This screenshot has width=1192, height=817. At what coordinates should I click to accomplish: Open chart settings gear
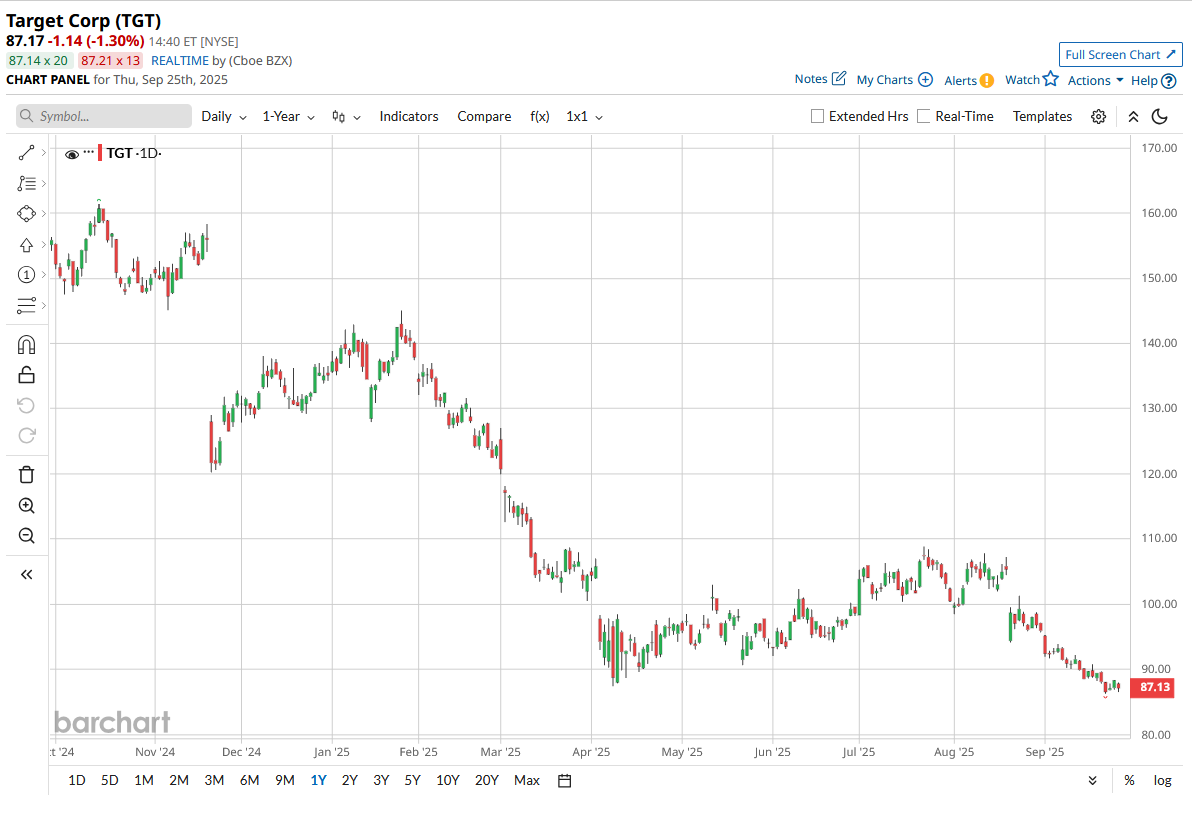(x=1098, y=117)
